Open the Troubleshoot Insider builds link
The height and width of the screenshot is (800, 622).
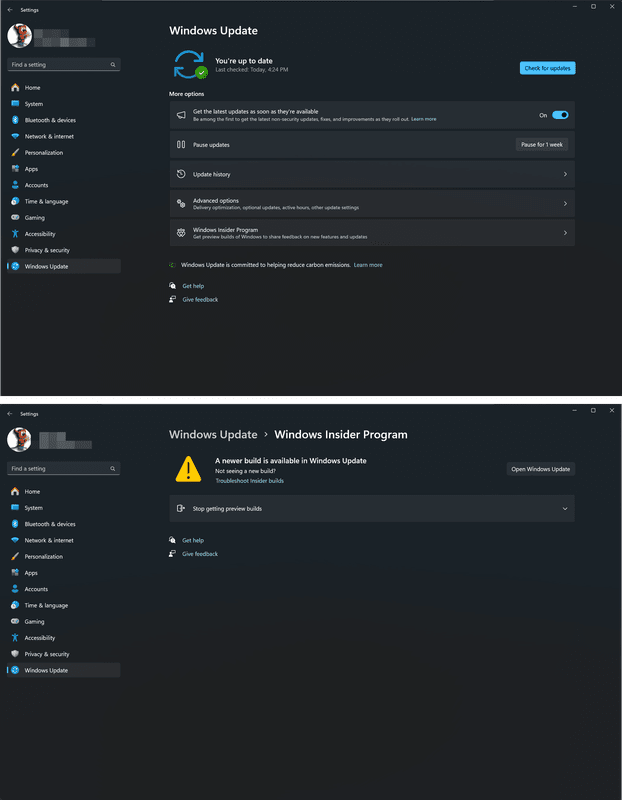(x=250, y=481)
